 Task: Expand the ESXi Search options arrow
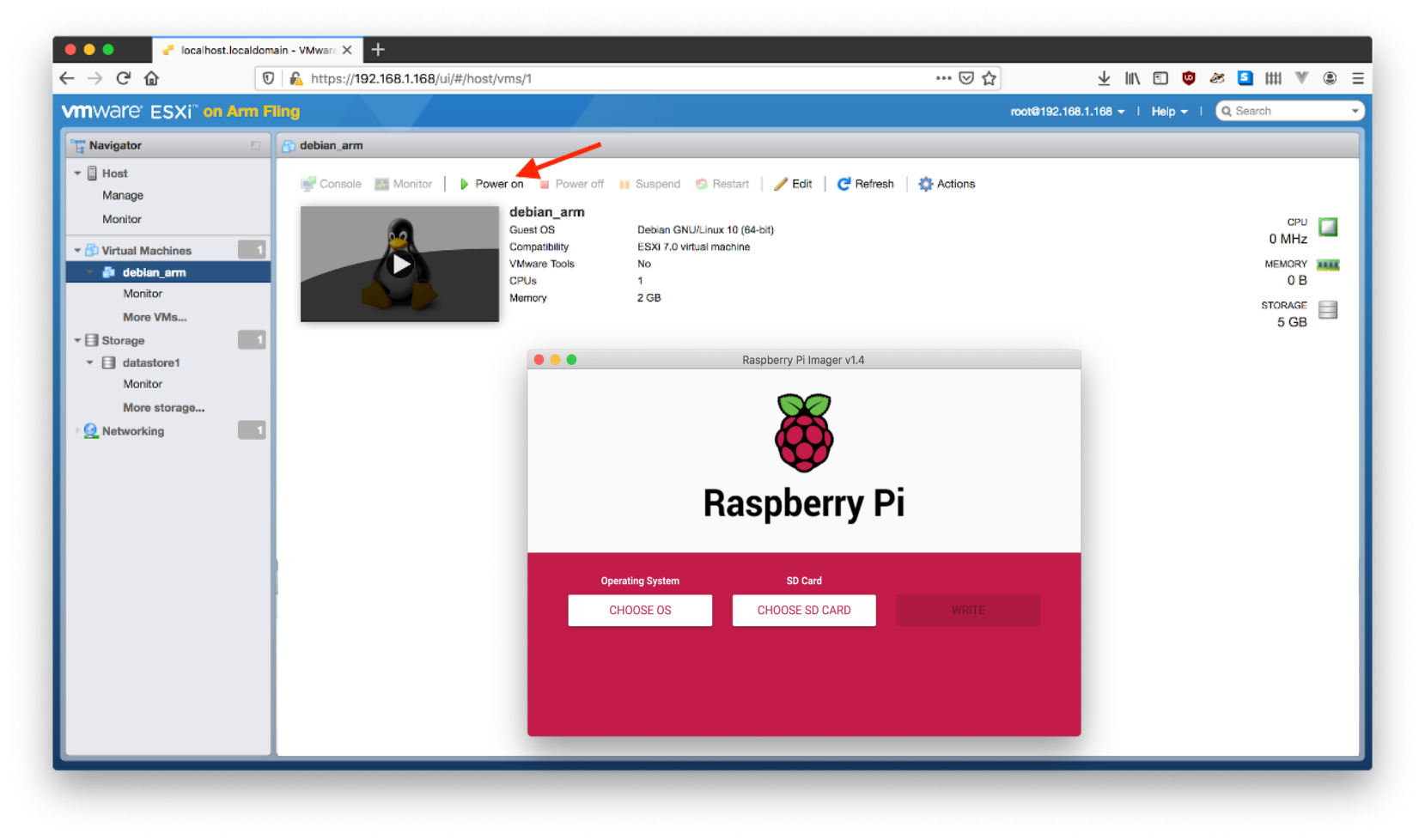[1355, 111]
